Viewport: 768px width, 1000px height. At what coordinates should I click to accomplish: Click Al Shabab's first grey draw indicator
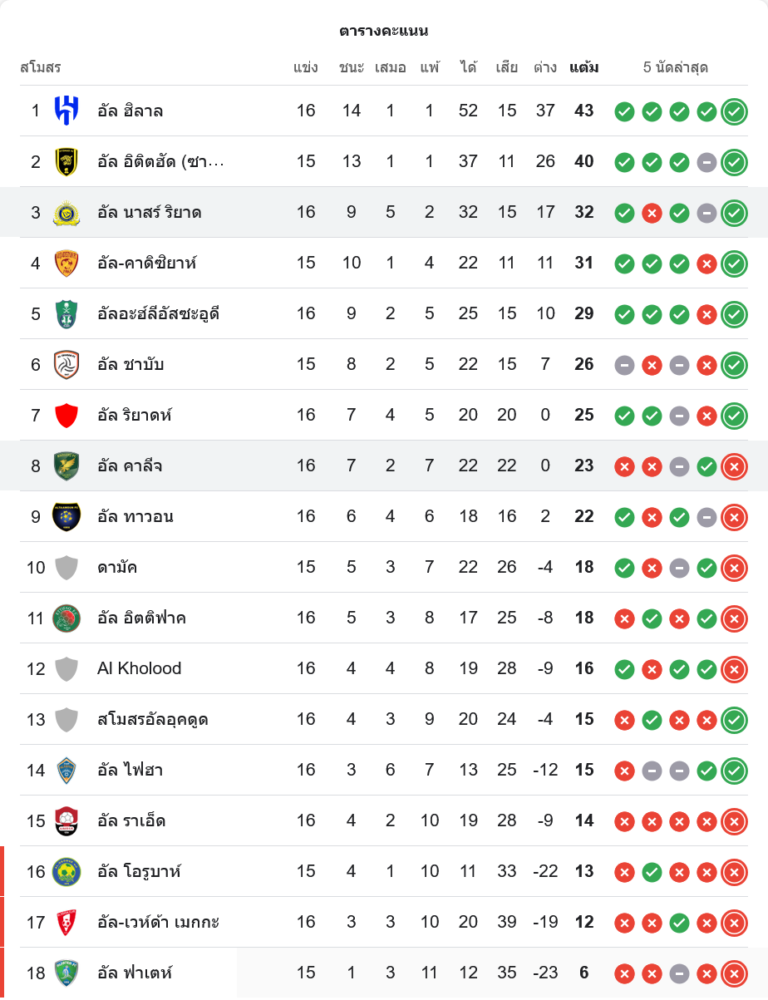(624, 364)
